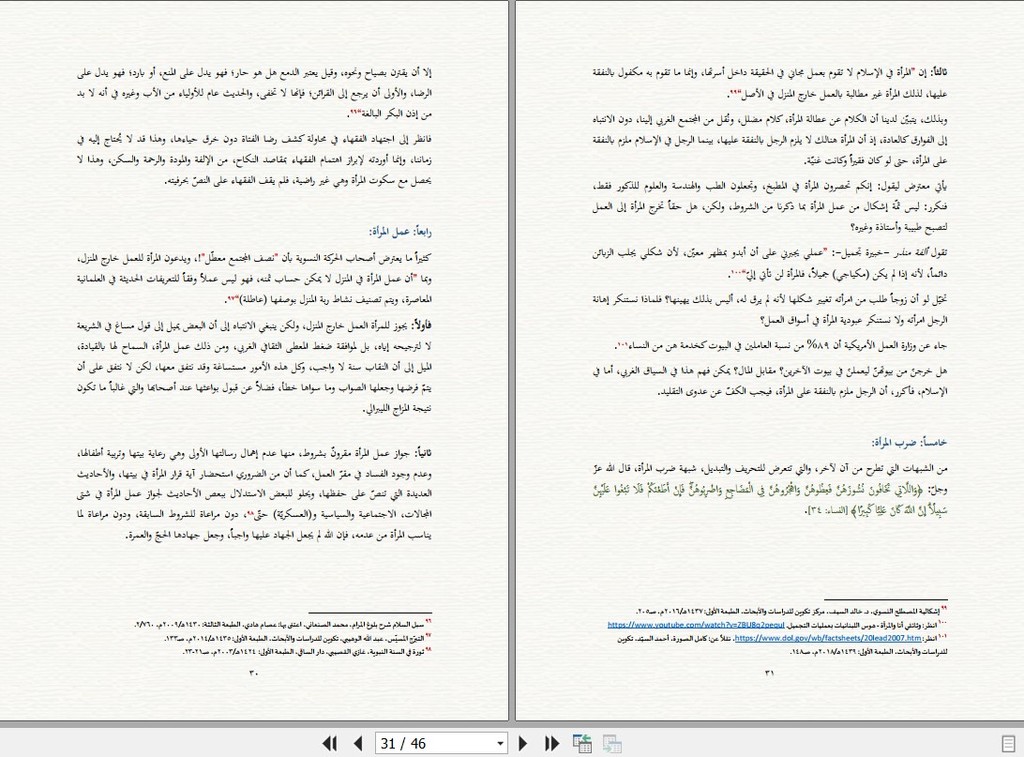Click the blue heading رابعاً: عمل المرأة

coord(400,231)
